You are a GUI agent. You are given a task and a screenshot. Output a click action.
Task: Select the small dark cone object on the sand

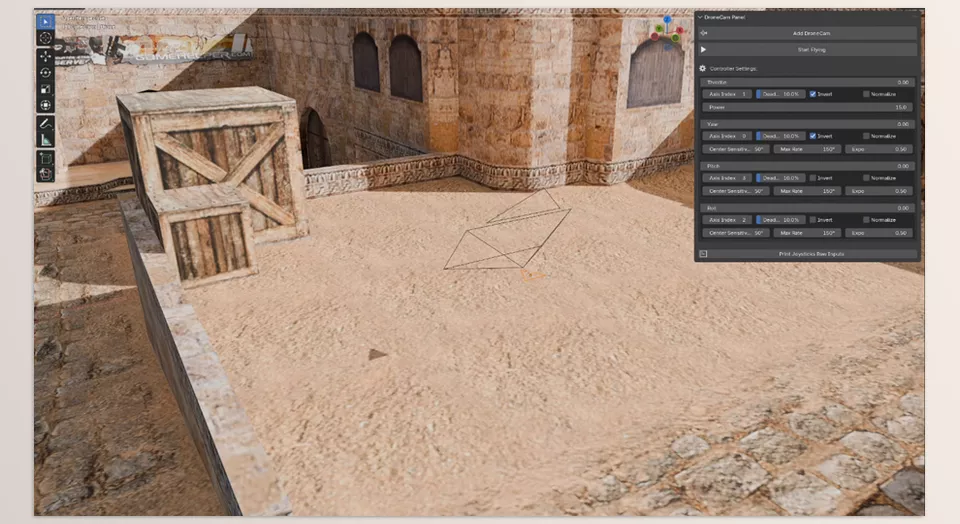pos(377,354)
